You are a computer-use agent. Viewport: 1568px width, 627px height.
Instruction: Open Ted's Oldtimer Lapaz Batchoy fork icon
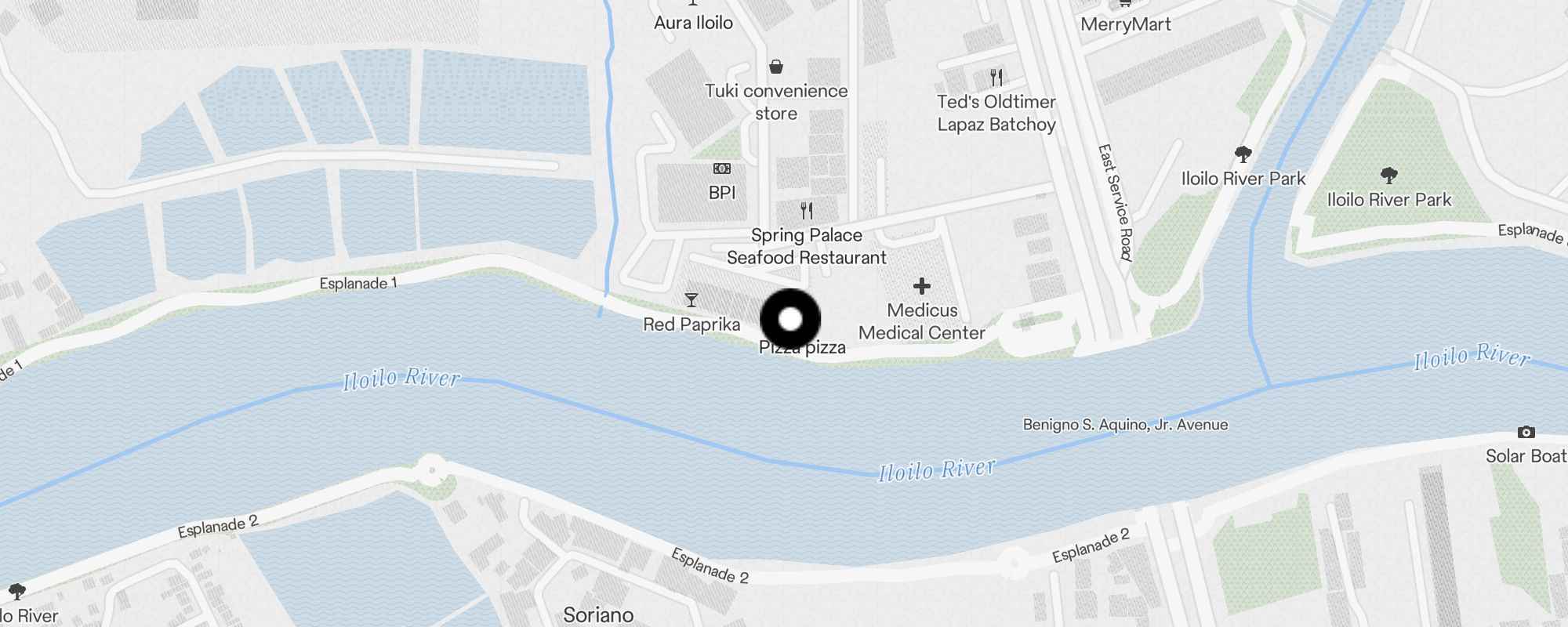(996, 78)
